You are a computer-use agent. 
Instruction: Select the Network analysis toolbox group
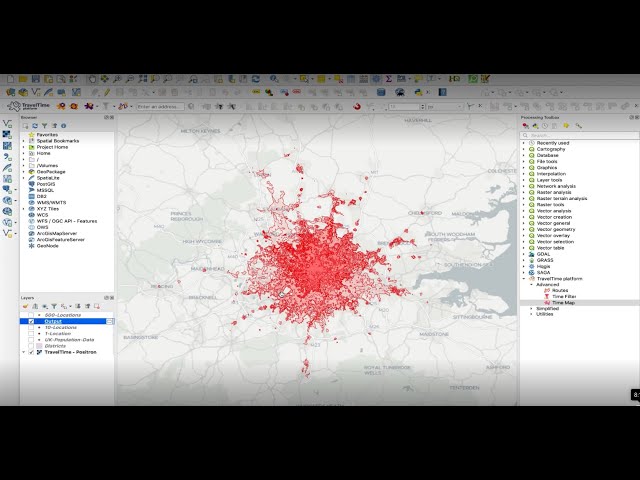point(556,186)
